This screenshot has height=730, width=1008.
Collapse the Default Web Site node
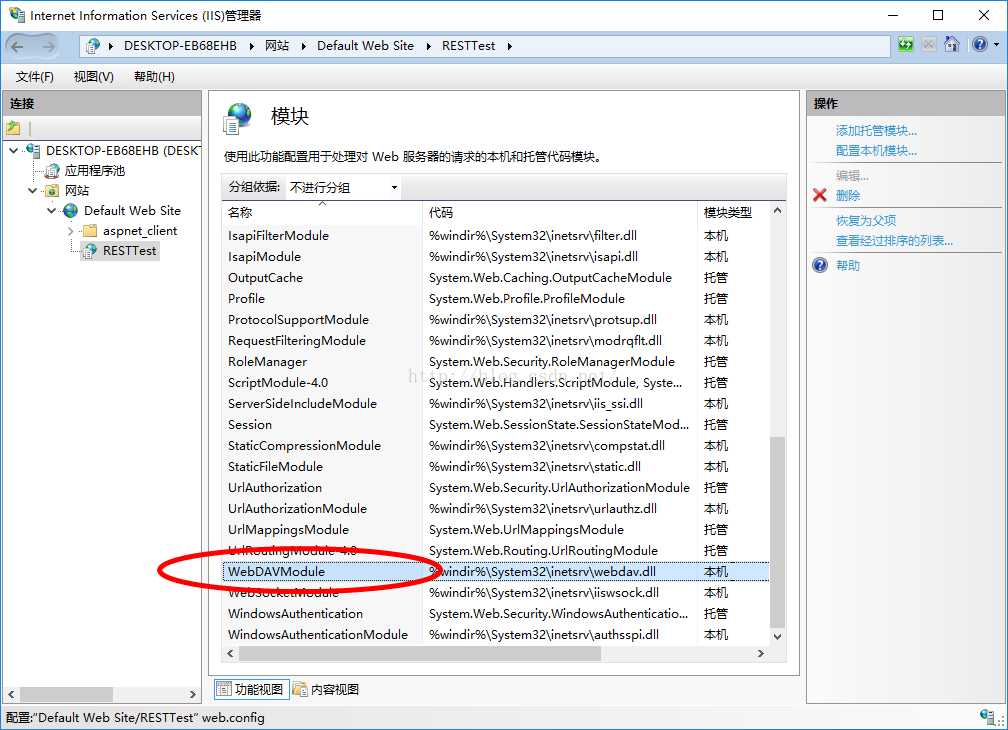[51, 211]
